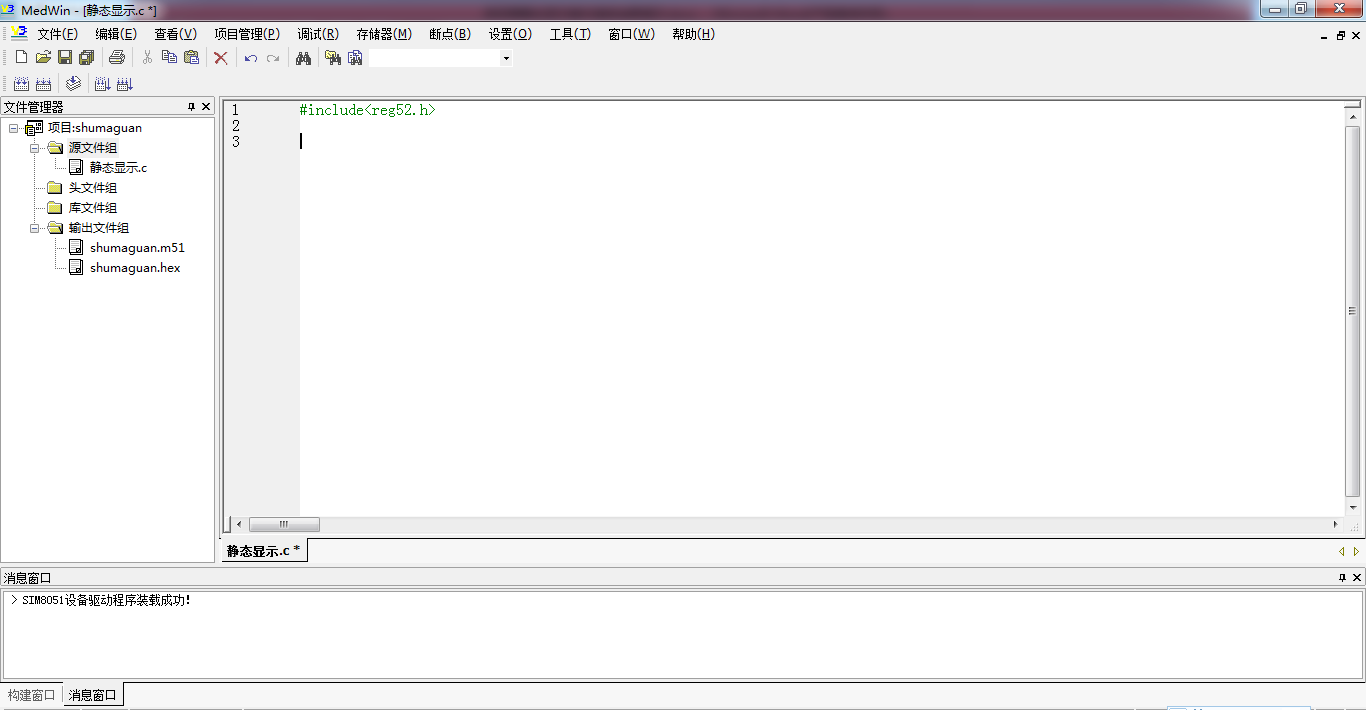Copy selection with the copy icon
This screenshot has width=1366, height=710.
click(169, 58)
